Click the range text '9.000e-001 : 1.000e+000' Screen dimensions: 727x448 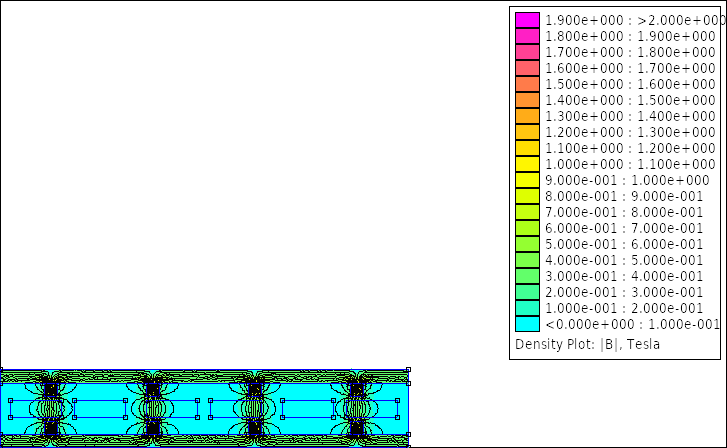coord(627,180)
